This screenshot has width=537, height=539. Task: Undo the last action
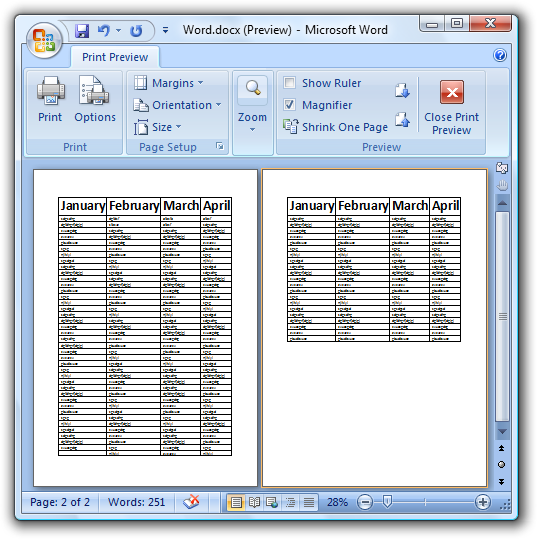coord(103,31)
